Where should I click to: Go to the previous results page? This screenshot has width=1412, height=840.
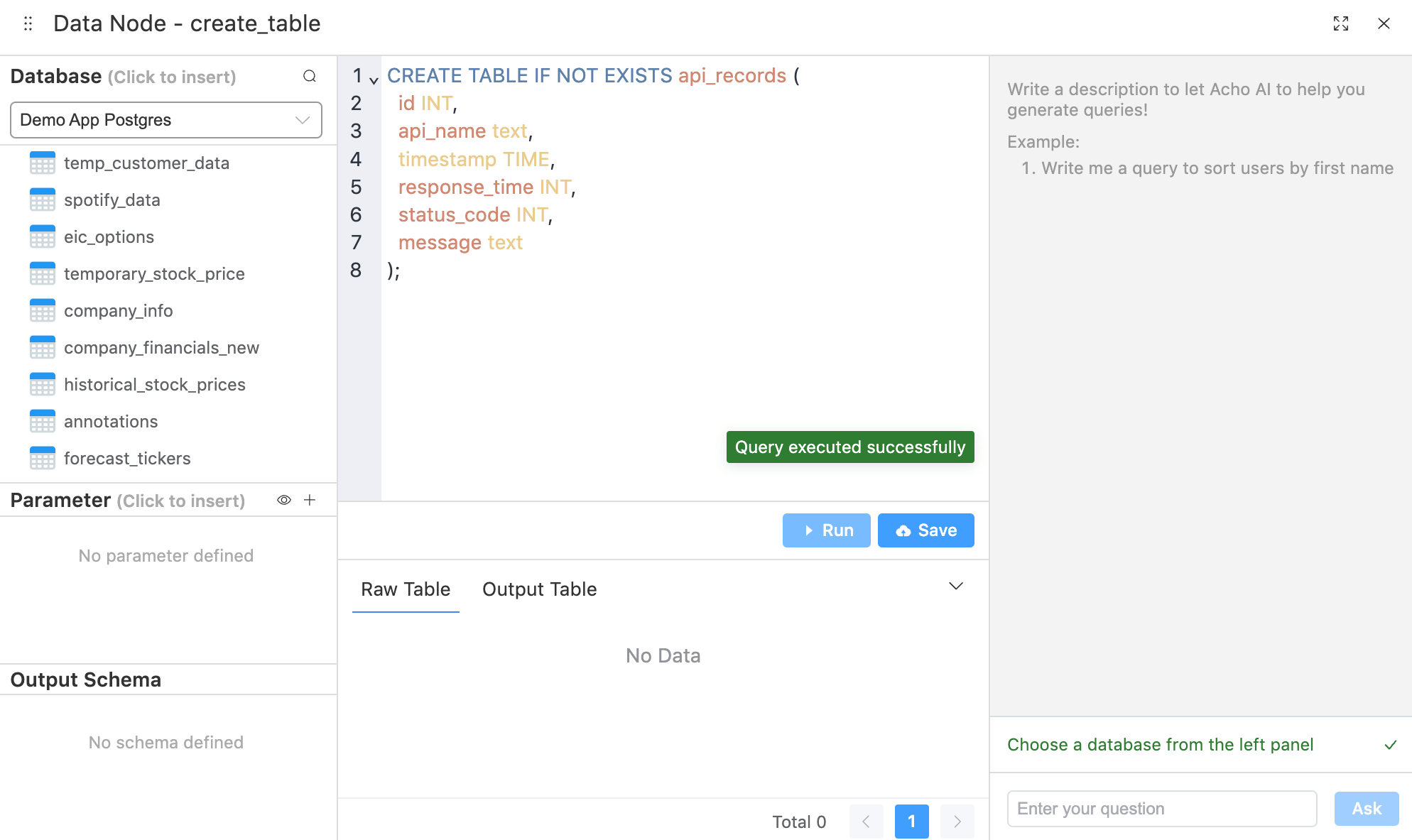click(866, 822)
